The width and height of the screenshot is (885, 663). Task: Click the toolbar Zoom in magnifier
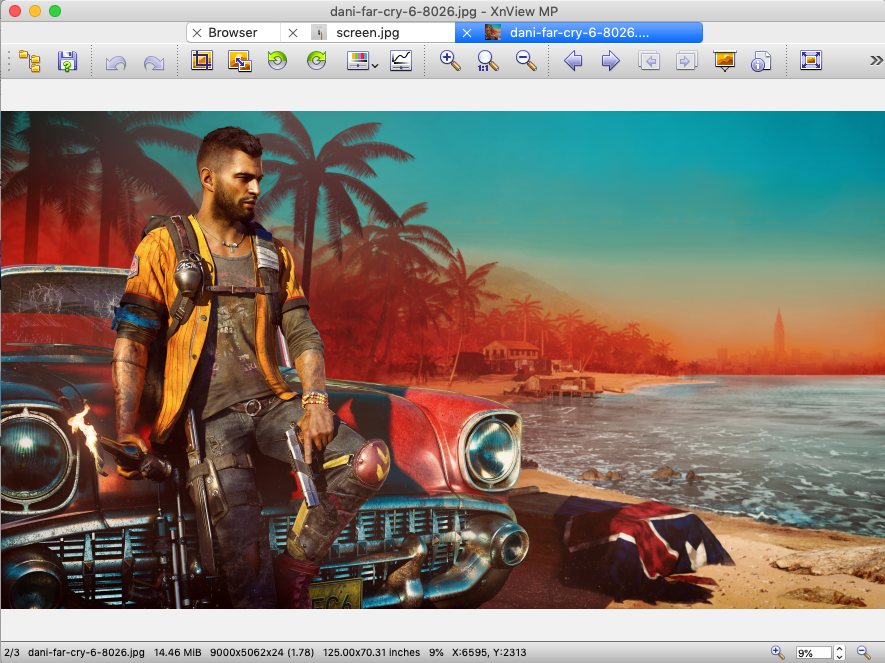click(450, 60)
